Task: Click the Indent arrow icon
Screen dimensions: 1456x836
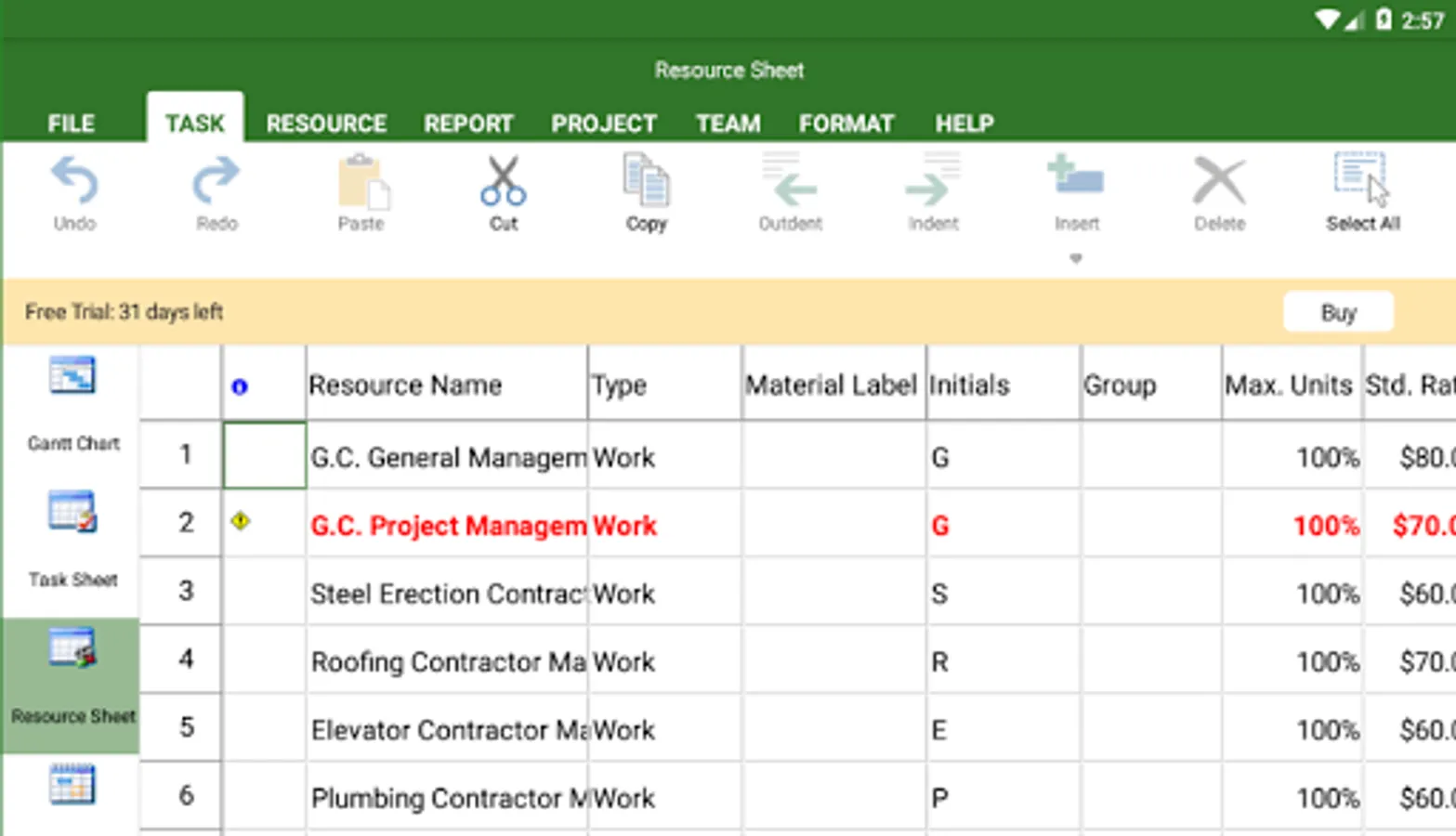Action: [x=933, y=181]
